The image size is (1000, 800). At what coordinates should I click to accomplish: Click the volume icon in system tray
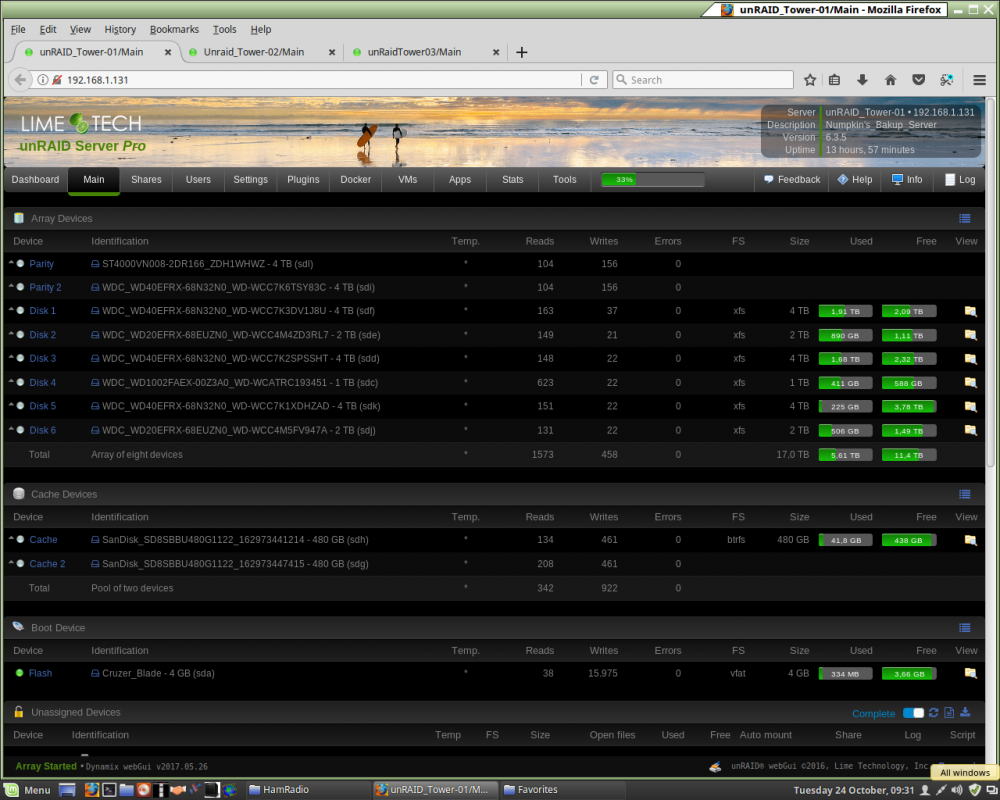[957, 790]
